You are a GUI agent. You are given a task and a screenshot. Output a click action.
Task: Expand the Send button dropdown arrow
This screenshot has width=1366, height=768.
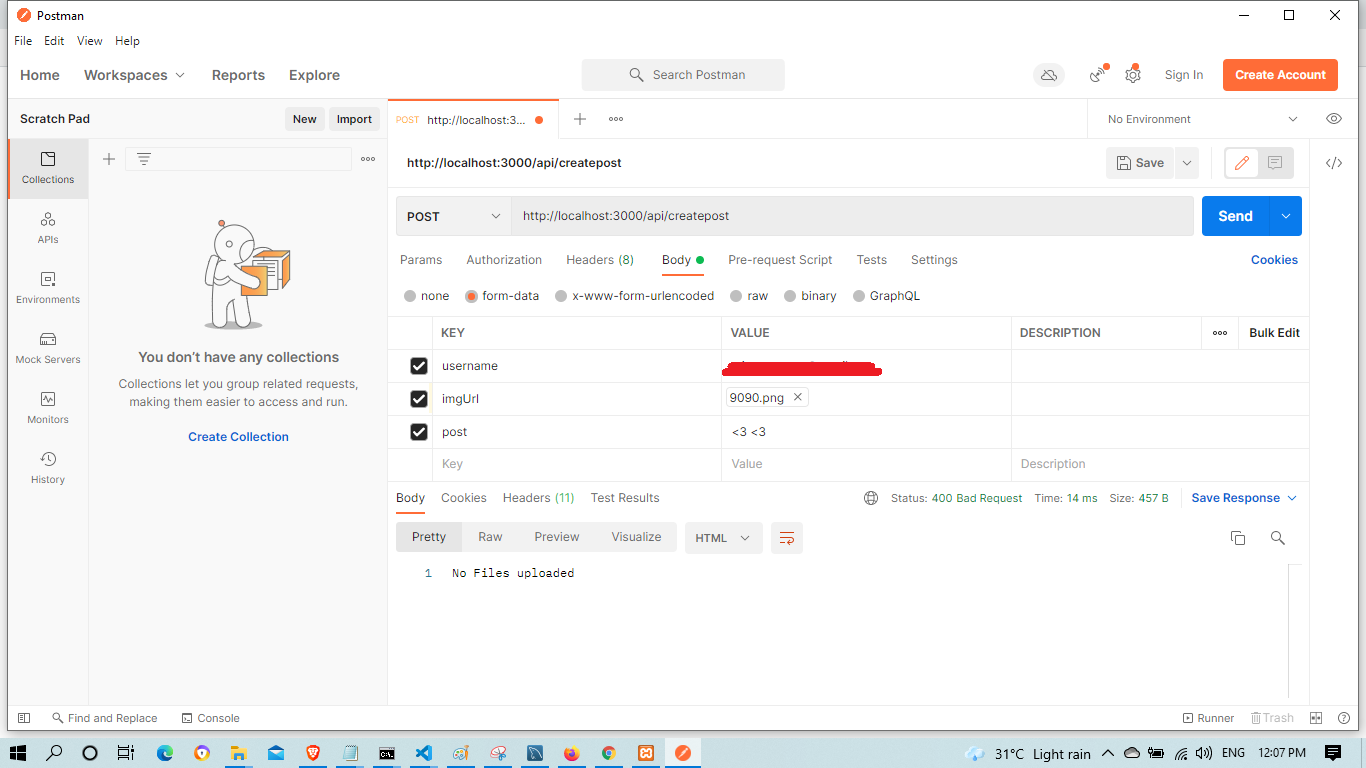click(1286, 216)
